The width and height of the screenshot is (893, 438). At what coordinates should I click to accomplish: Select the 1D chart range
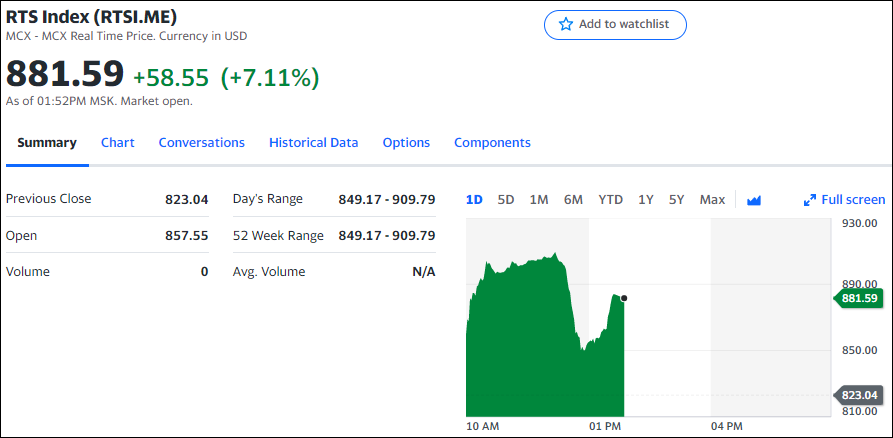click(x=474, y=200)
